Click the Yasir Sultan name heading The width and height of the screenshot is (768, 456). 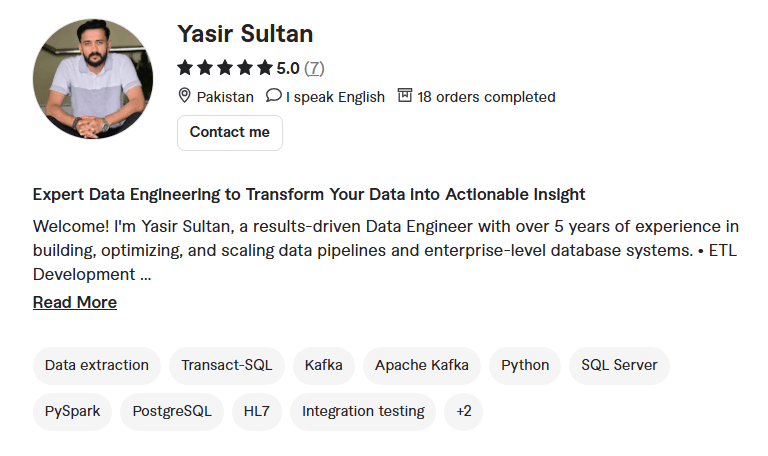pos(245,34)
